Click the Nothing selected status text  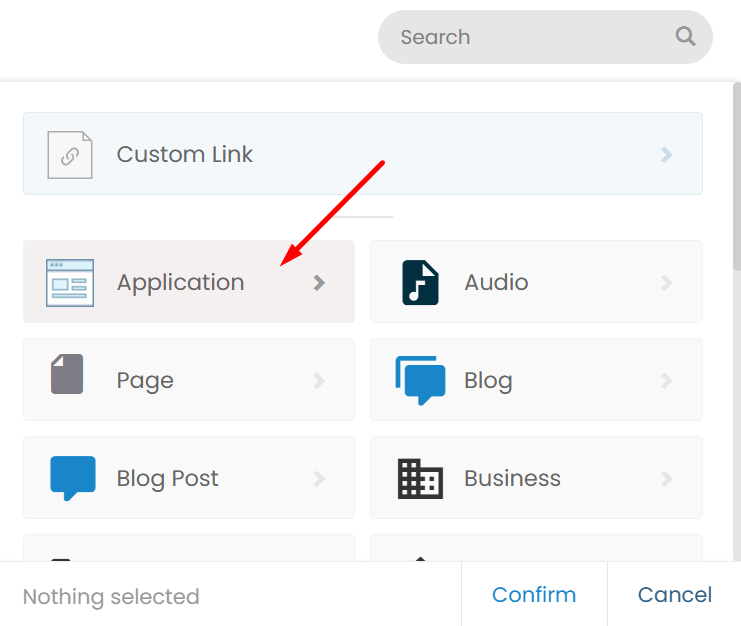tap(111, 597)
